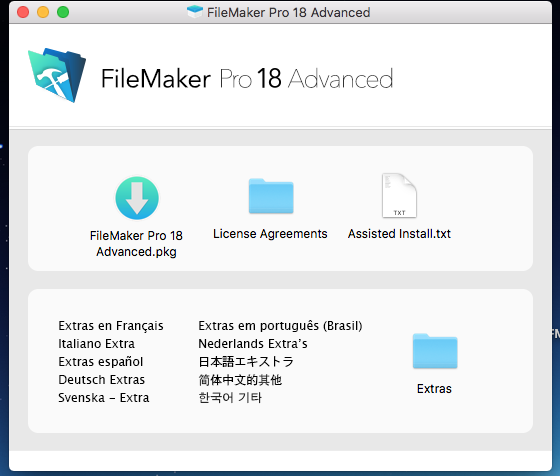This screenshot has height=476, width=560.
Task: Click the 'FileMaker Pro 18 Advanced' header title
Action: pyautogui.click(x=247, y=79)
